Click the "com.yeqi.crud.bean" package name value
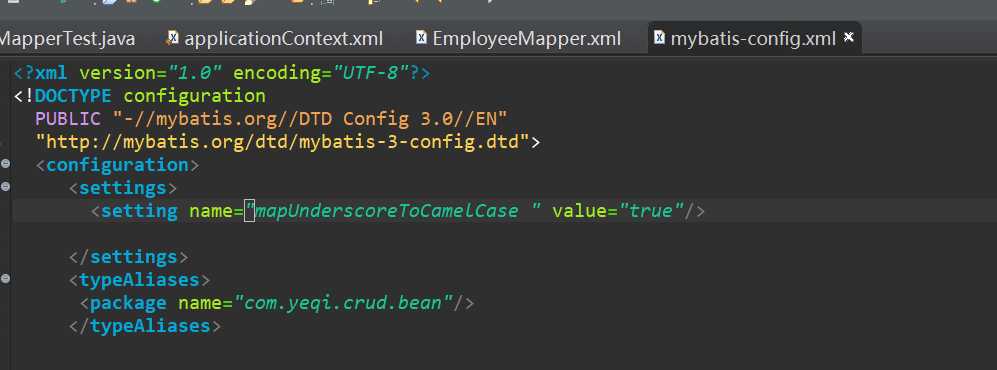 coord(343,303)
